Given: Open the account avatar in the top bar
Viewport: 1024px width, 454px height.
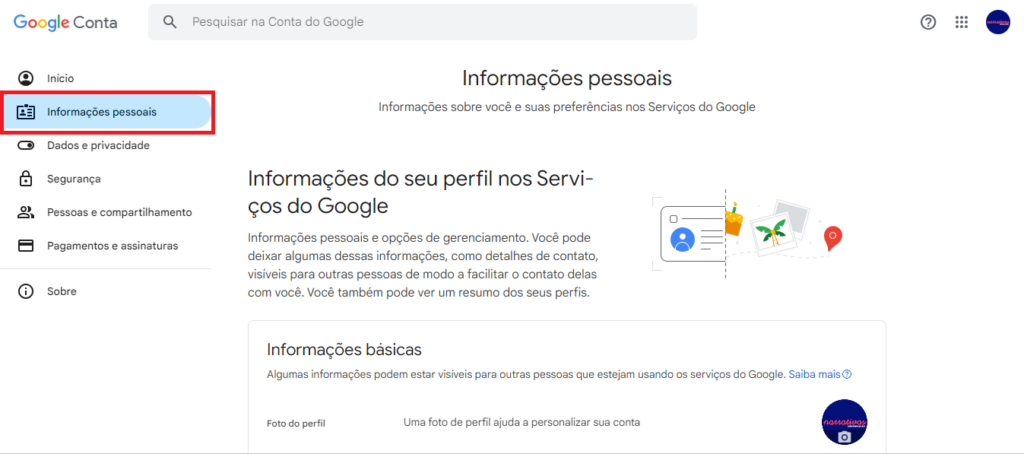Looking at the screenshot, I should coord(998,22).
